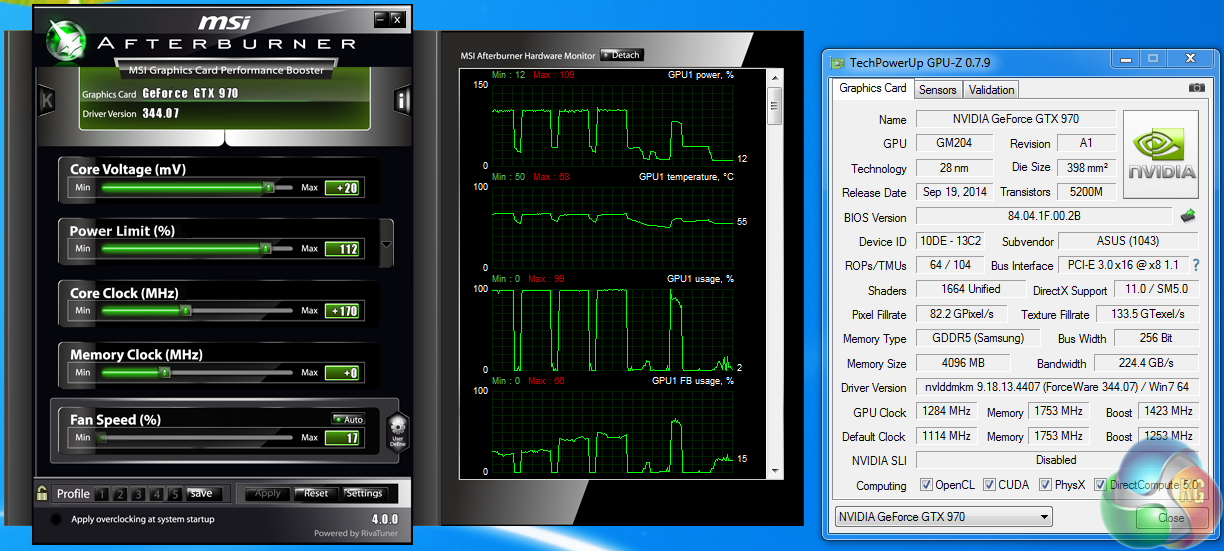
Task: Click the scrollbar down arrow in hardware monitor
Action: point(773,469)
